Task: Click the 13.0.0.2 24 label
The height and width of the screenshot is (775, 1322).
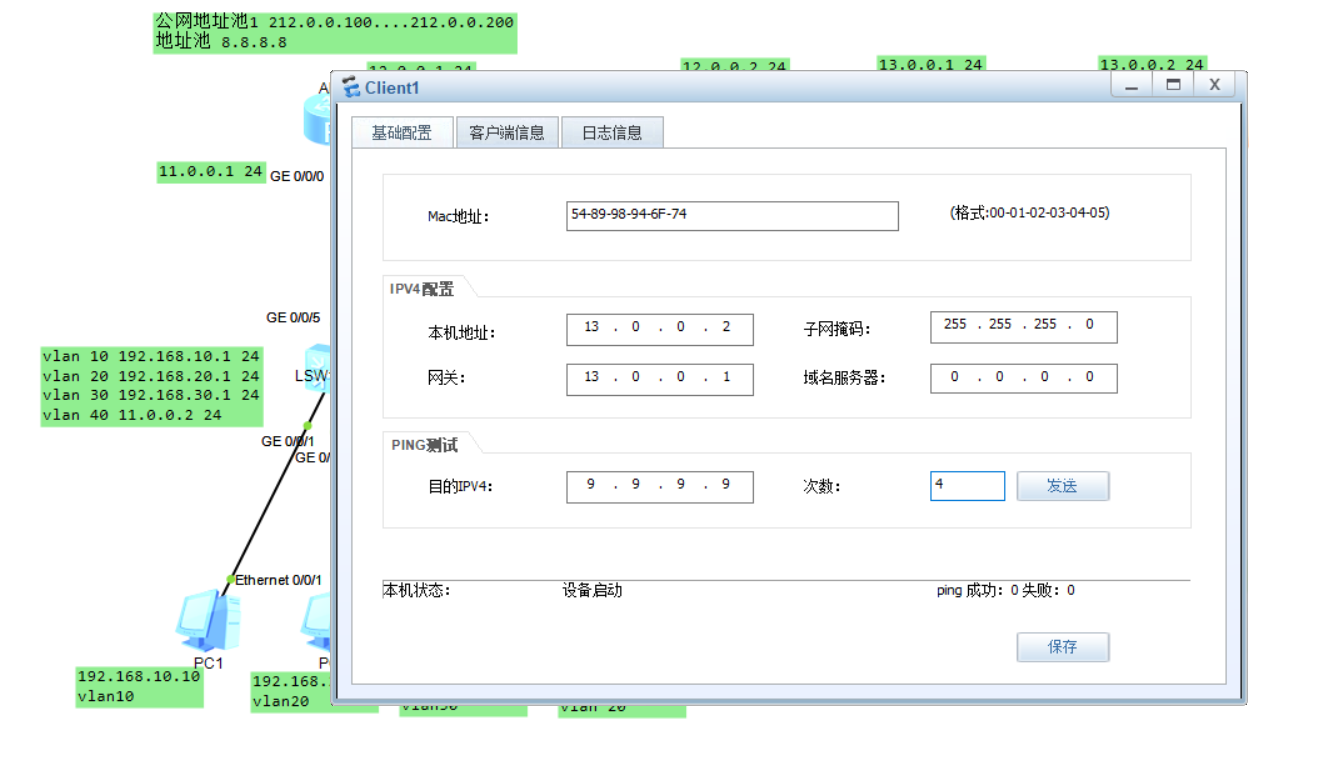Action: [x=1152, y=64]
